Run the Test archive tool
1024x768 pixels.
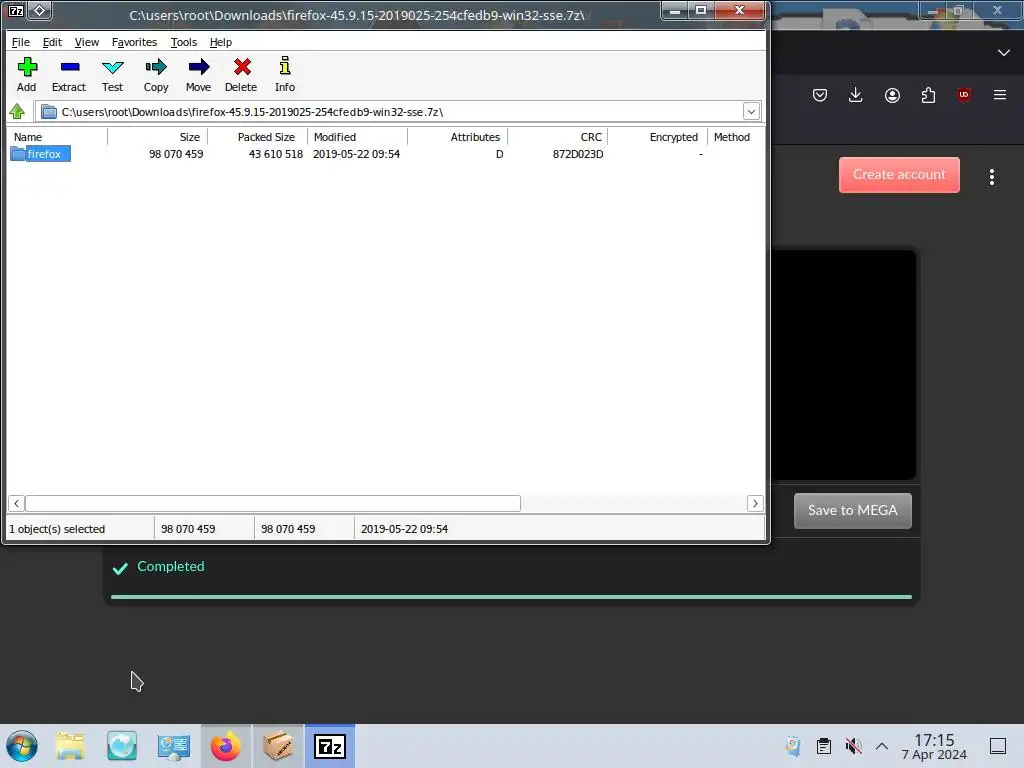point(112,74)
